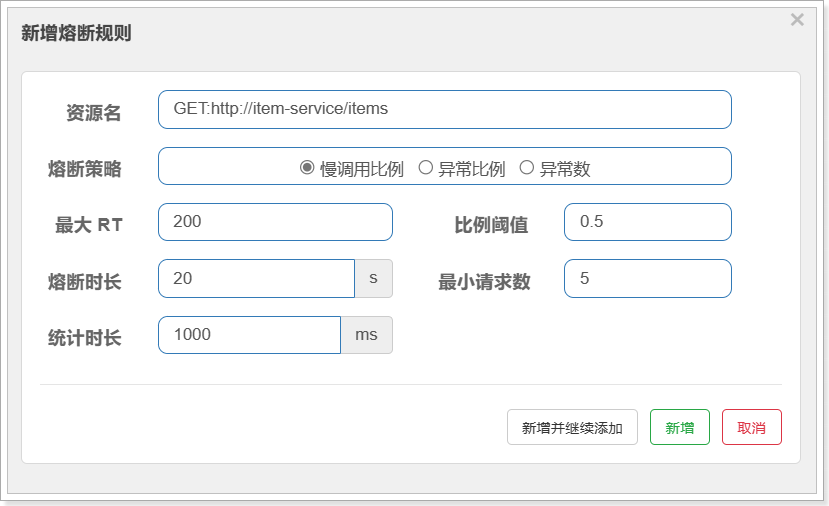The height and width of the screenshot is (506, 829).
Task: Click the 最大 RT field label
Action: tap(89, 225)
